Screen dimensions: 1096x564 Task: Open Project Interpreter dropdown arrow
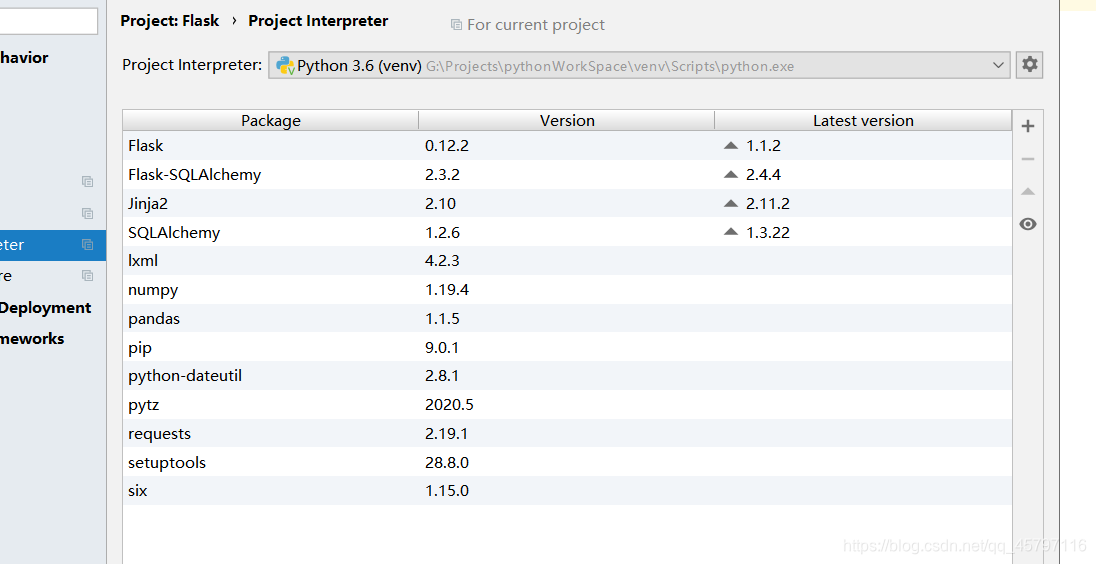998,65
